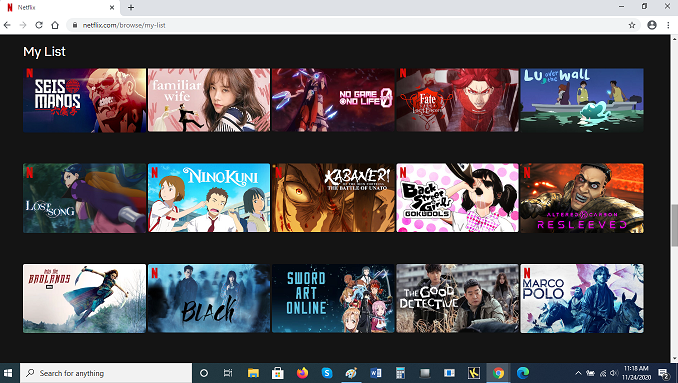Open a new browser tab
The image size is (678, 383).
coord(131,7)
